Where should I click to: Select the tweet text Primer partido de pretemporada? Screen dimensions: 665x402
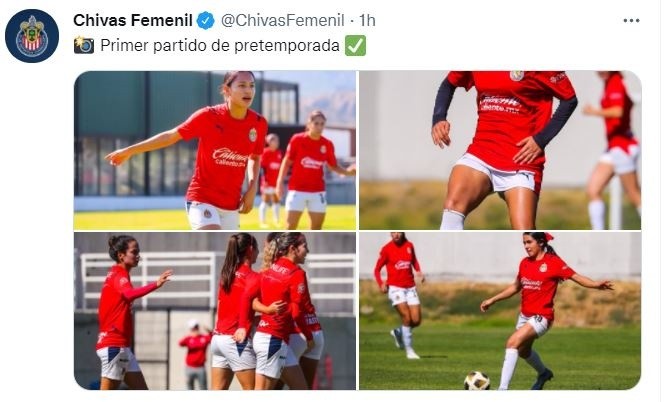pyautogui.click(x=220, y=45)
